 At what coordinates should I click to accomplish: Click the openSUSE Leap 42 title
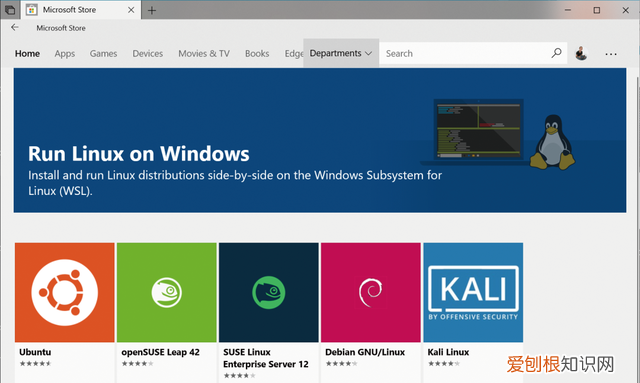click(x=160, y=352)
